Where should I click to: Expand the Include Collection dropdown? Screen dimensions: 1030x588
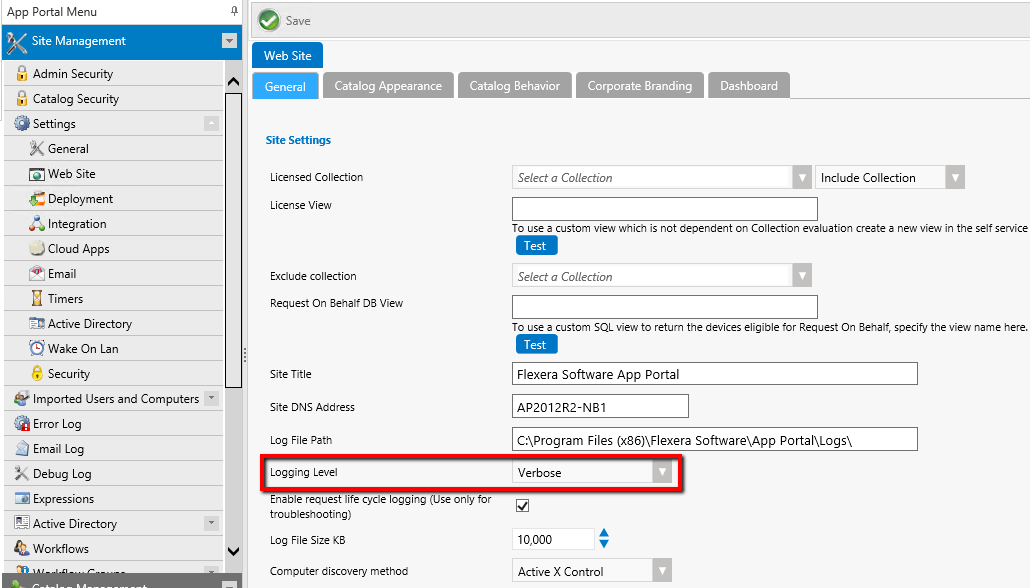click(x=953, y=177)
